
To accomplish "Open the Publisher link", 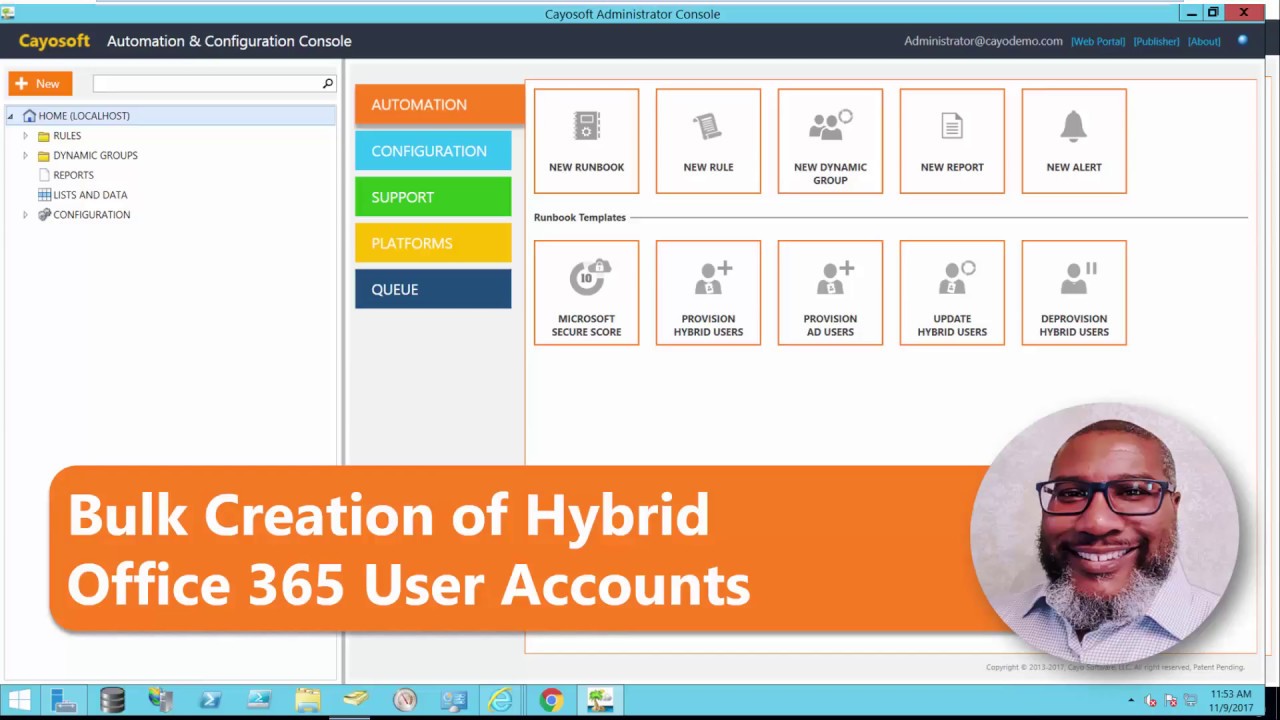I will point(1156,42).
